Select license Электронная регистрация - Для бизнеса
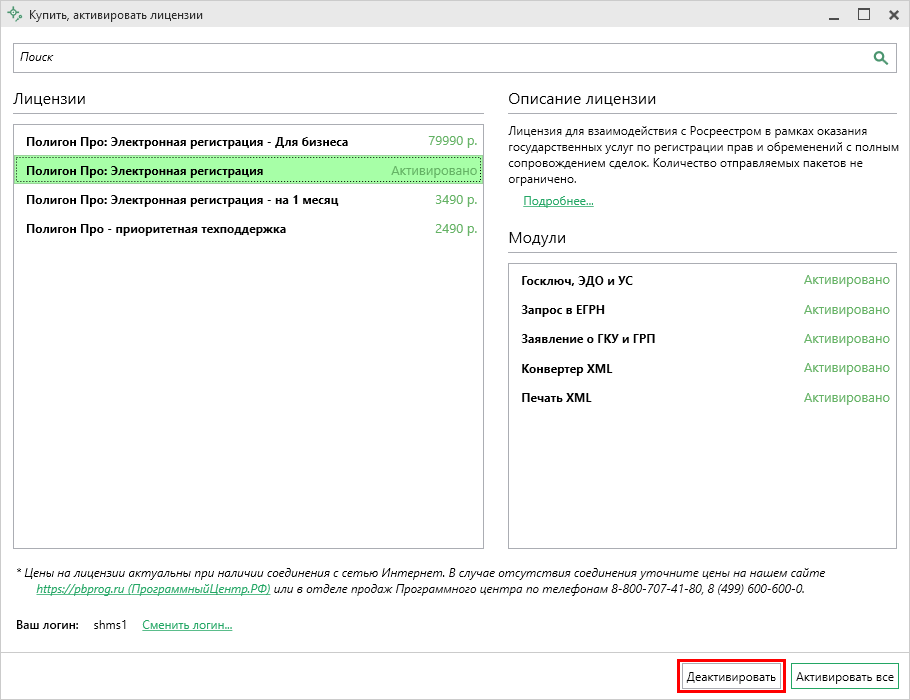Image resolution: width=910 pixels, height=700 pixels. [248, 142]
